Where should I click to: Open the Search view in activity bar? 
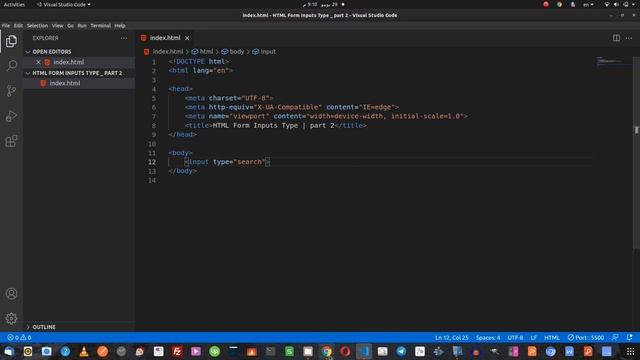pos(11,66)
